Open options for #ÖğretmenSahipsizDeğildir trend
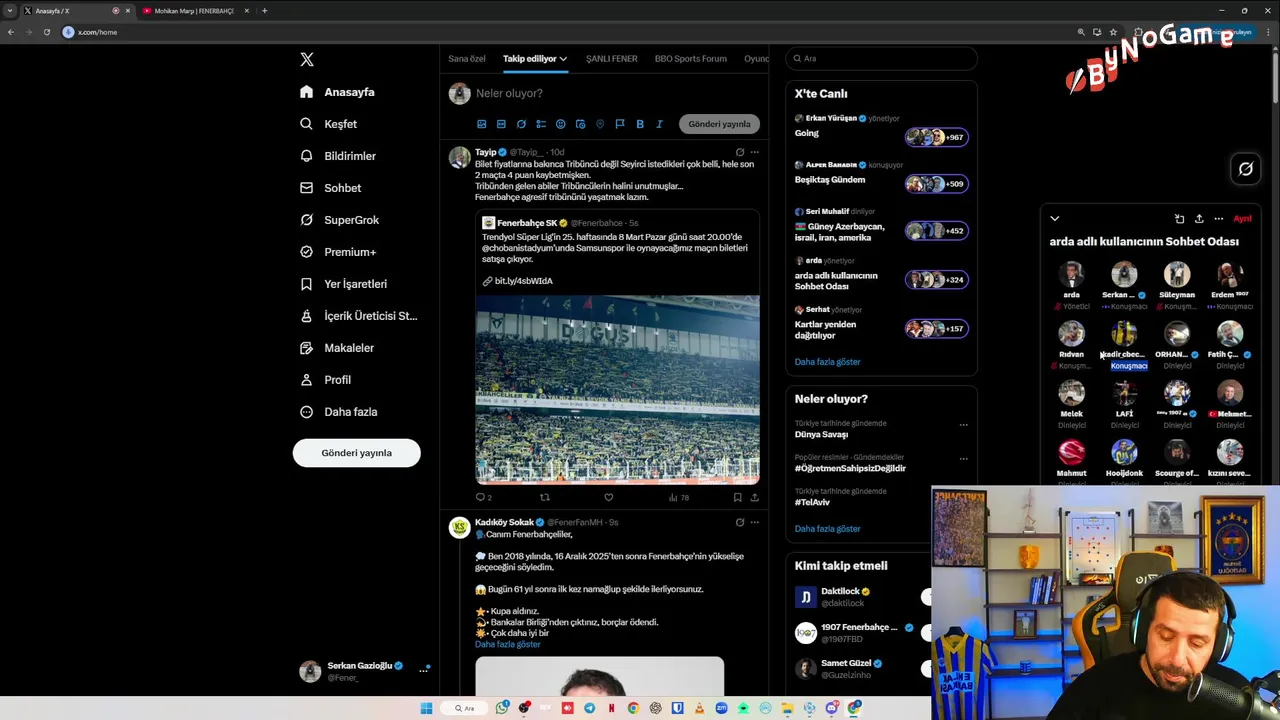Image resolution: width=1280 pixels, height=720 pixels. [x=963, y=459]
